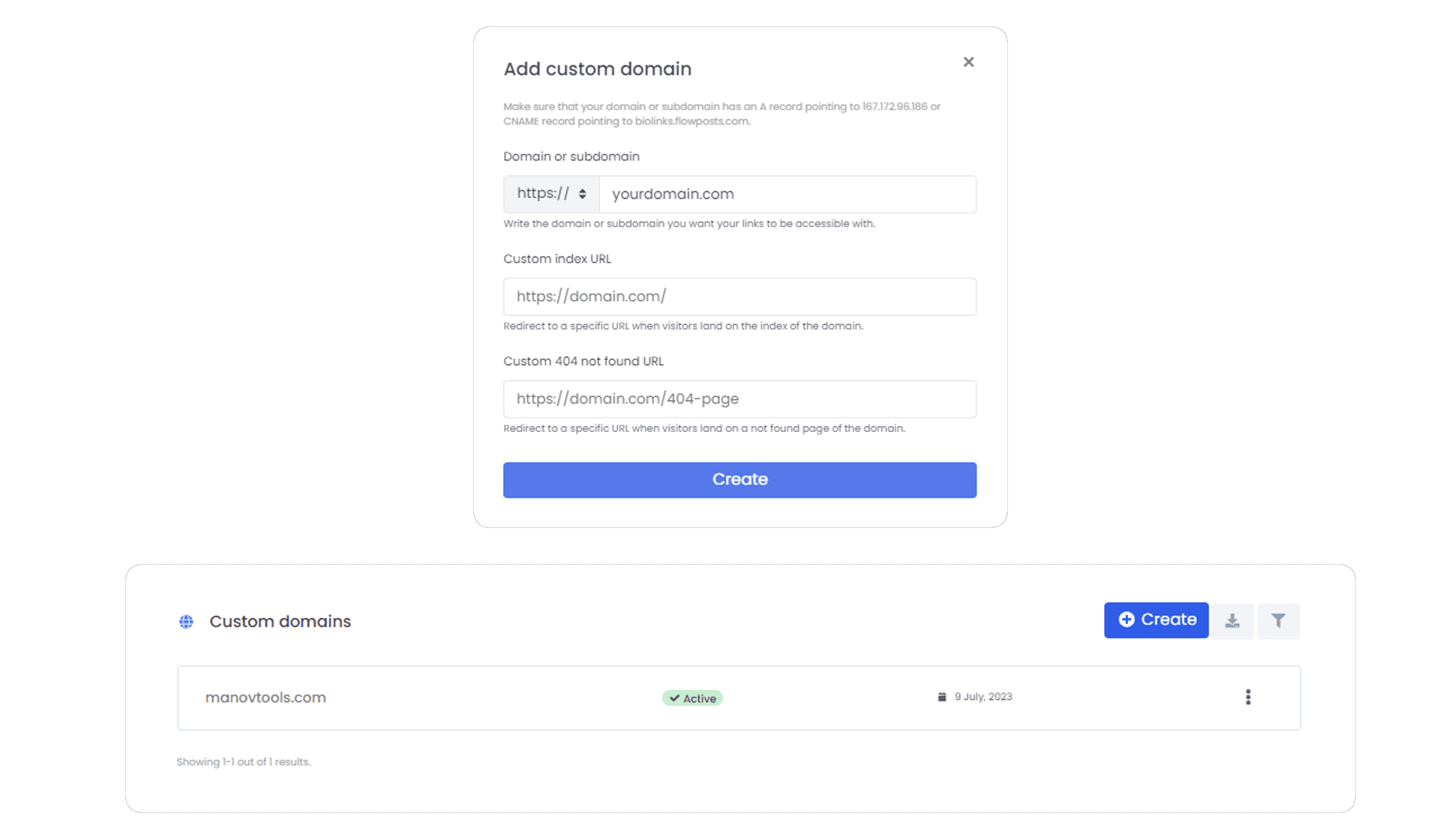Screen dimensions: 1440x840
Task: Click the globe icon beside Custom domains
Action: coord(186,622)
